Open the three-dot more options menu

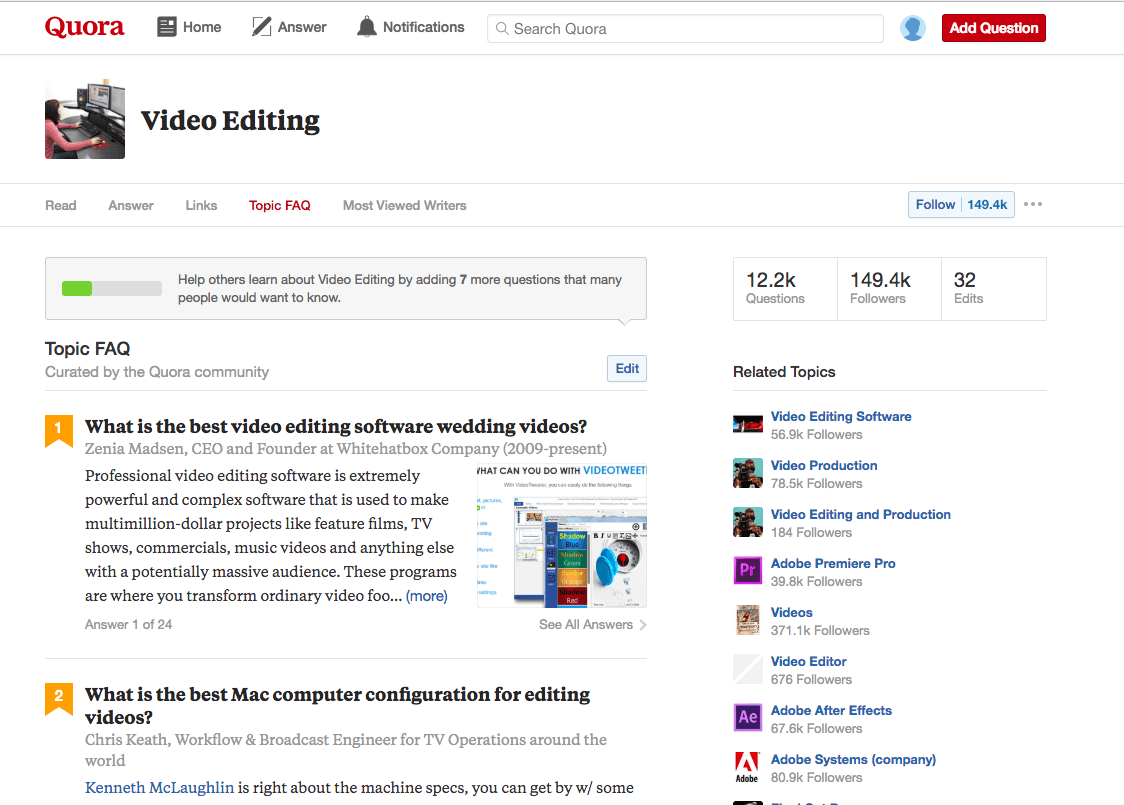(1033, 204)
